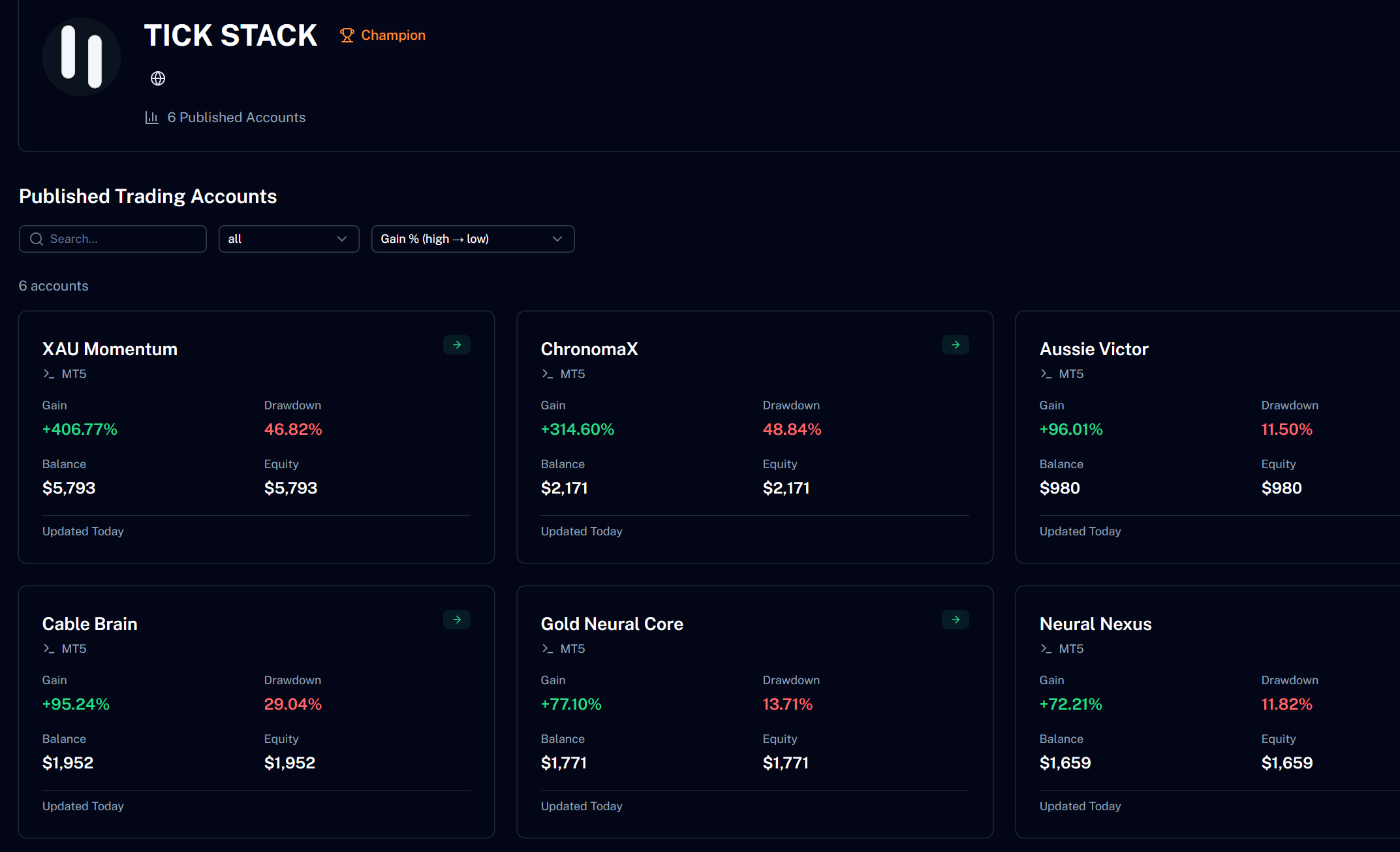Focus the Search accounts input field
The width and height of the screenshot is (1400, 852).
113,239
